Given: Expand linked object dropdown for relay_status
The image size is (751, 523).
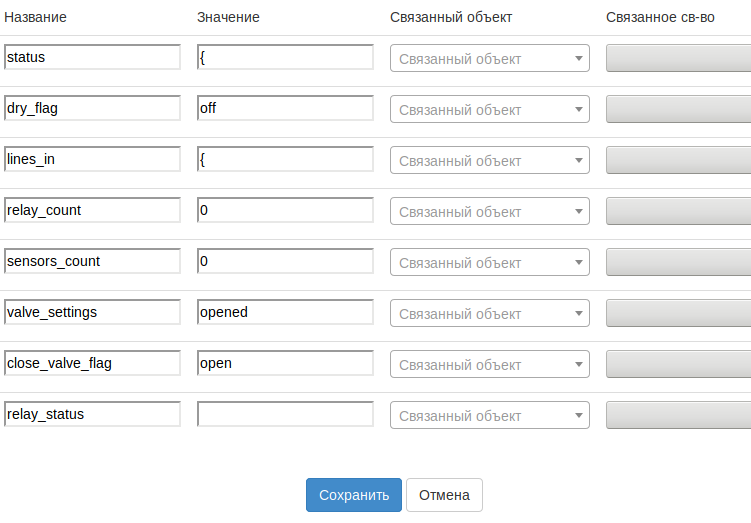Looking at the screenshot, I should pos(489,416).
